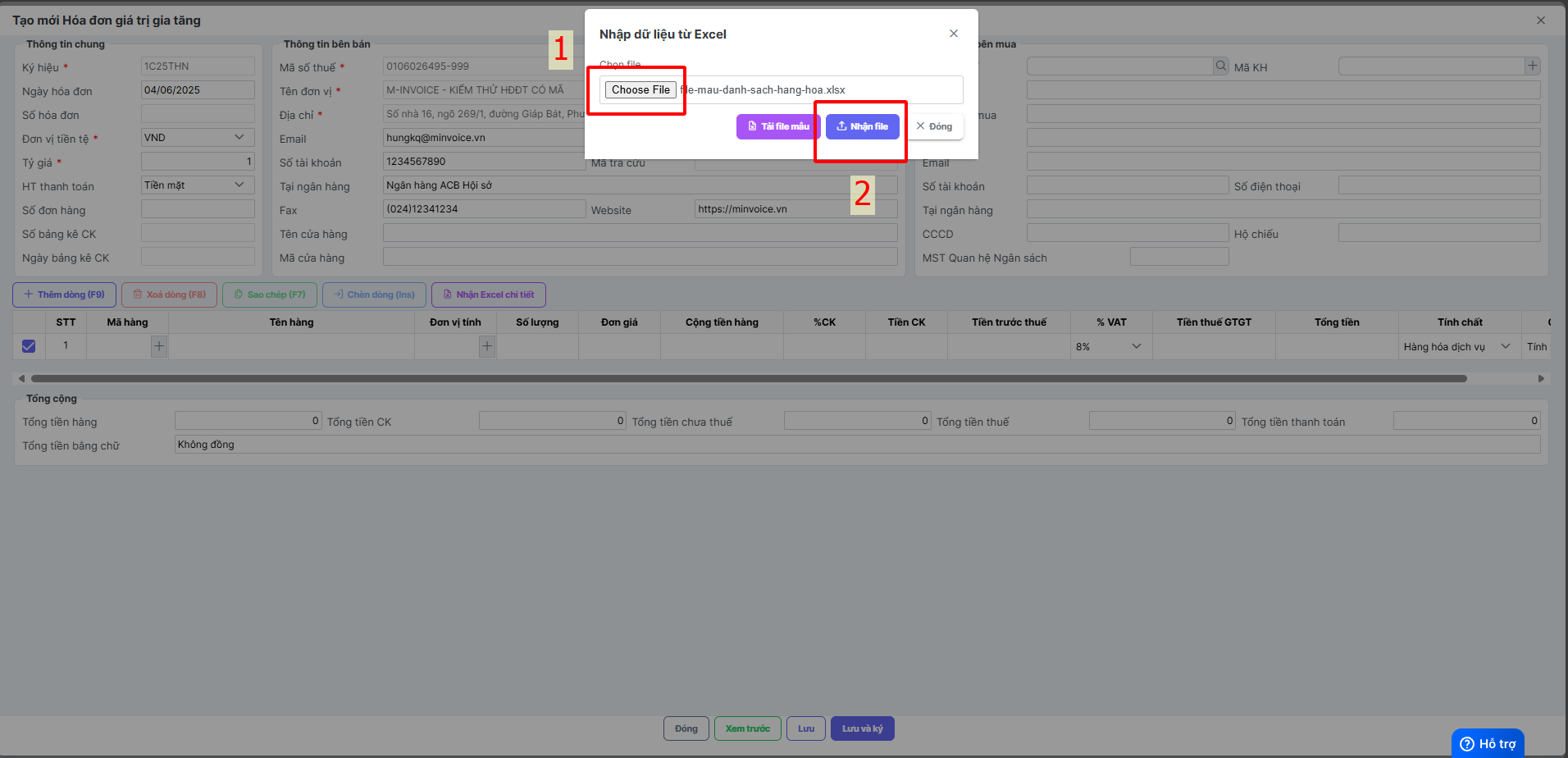Screen dimensions: 1568x758
Task: Click the horizontal table scrollbar
Action: tap(749, 378)
